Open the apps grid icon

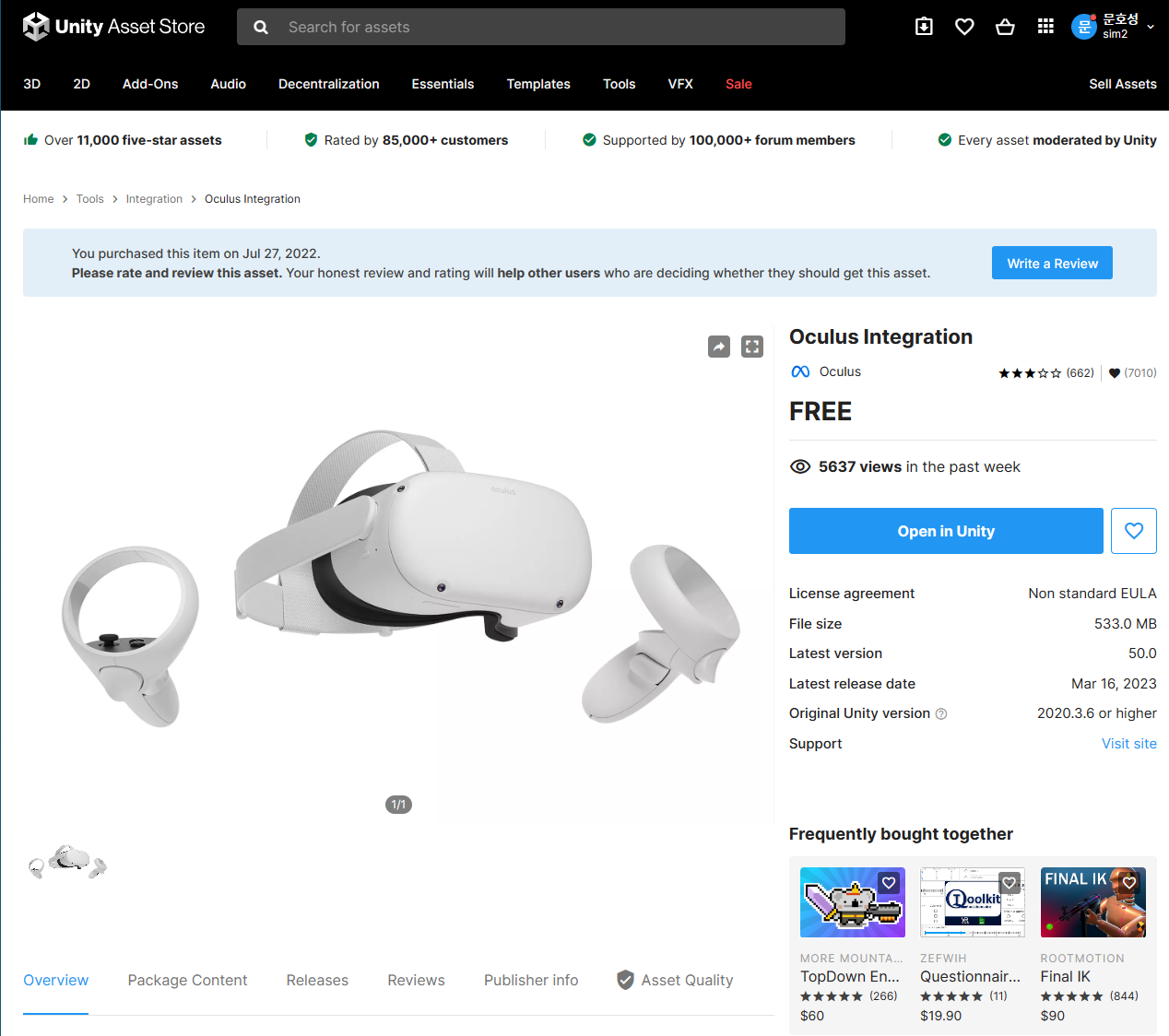click(1045, 27)
